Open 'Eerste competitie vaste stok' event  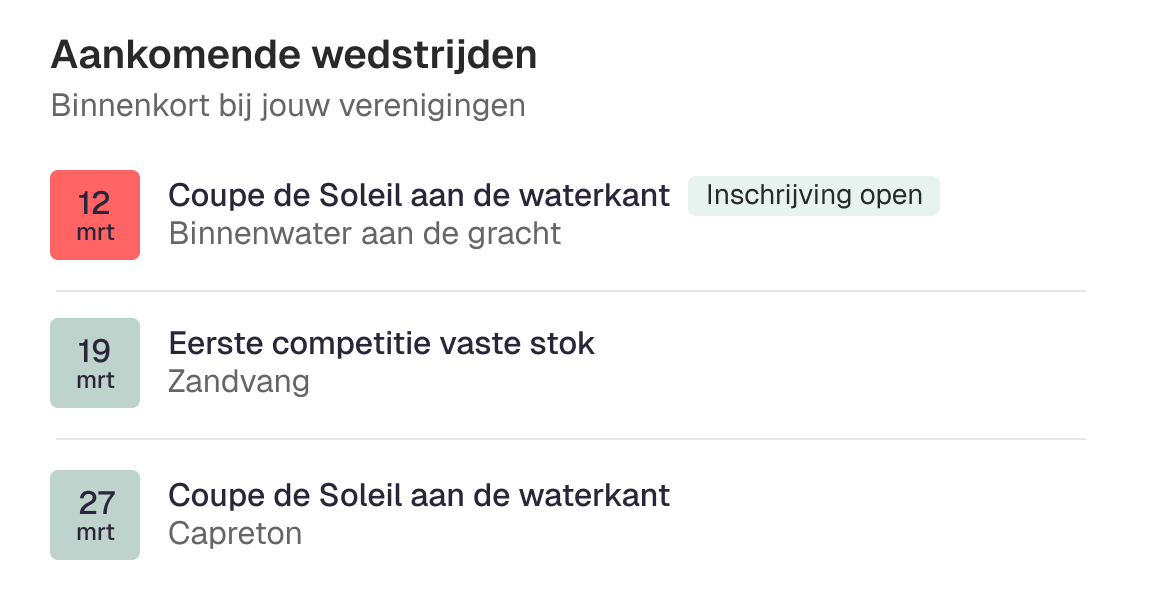click(x=381, y=344)
